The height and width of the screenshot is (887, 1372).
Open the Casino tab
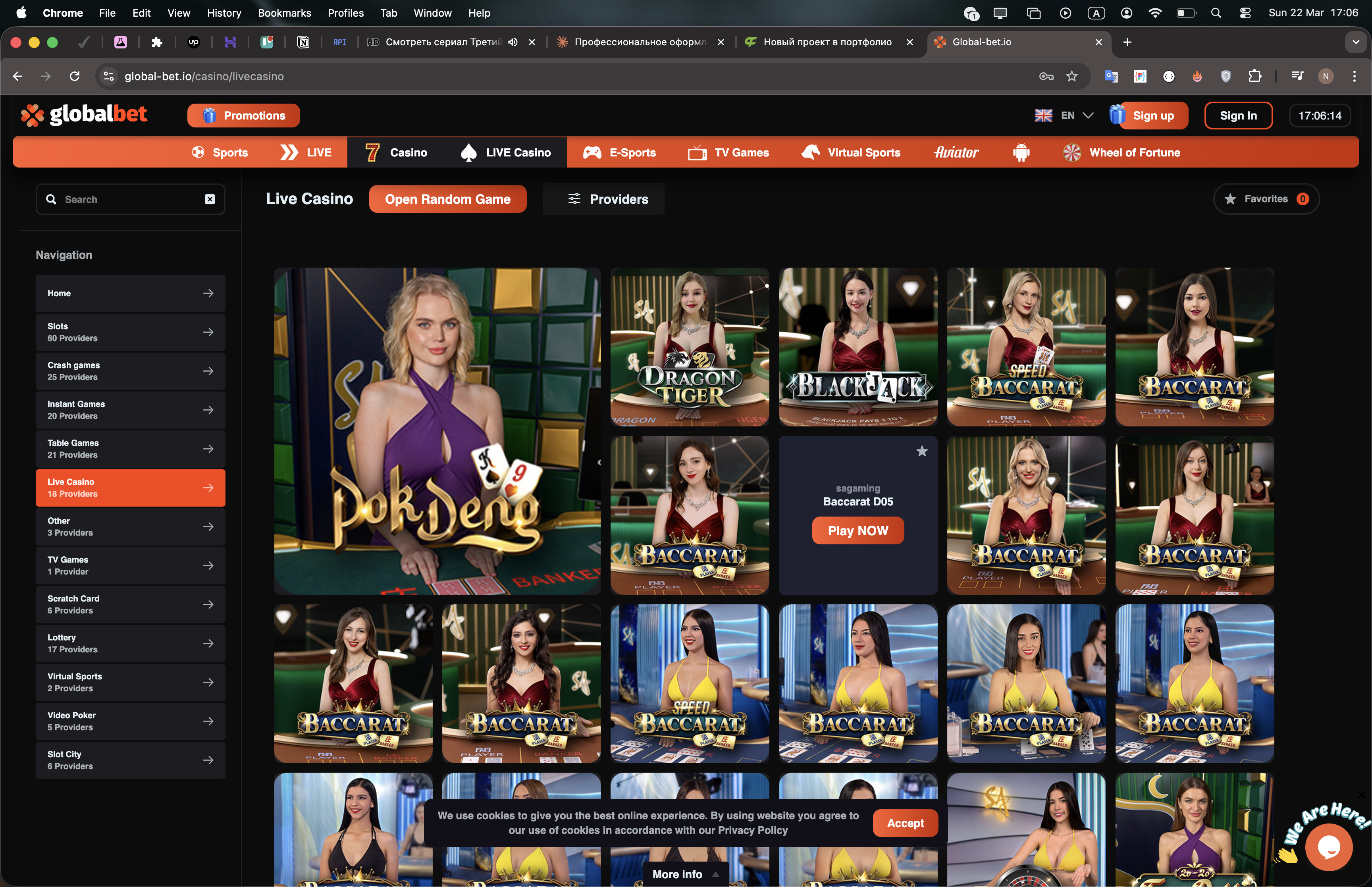tap(397, 152)
